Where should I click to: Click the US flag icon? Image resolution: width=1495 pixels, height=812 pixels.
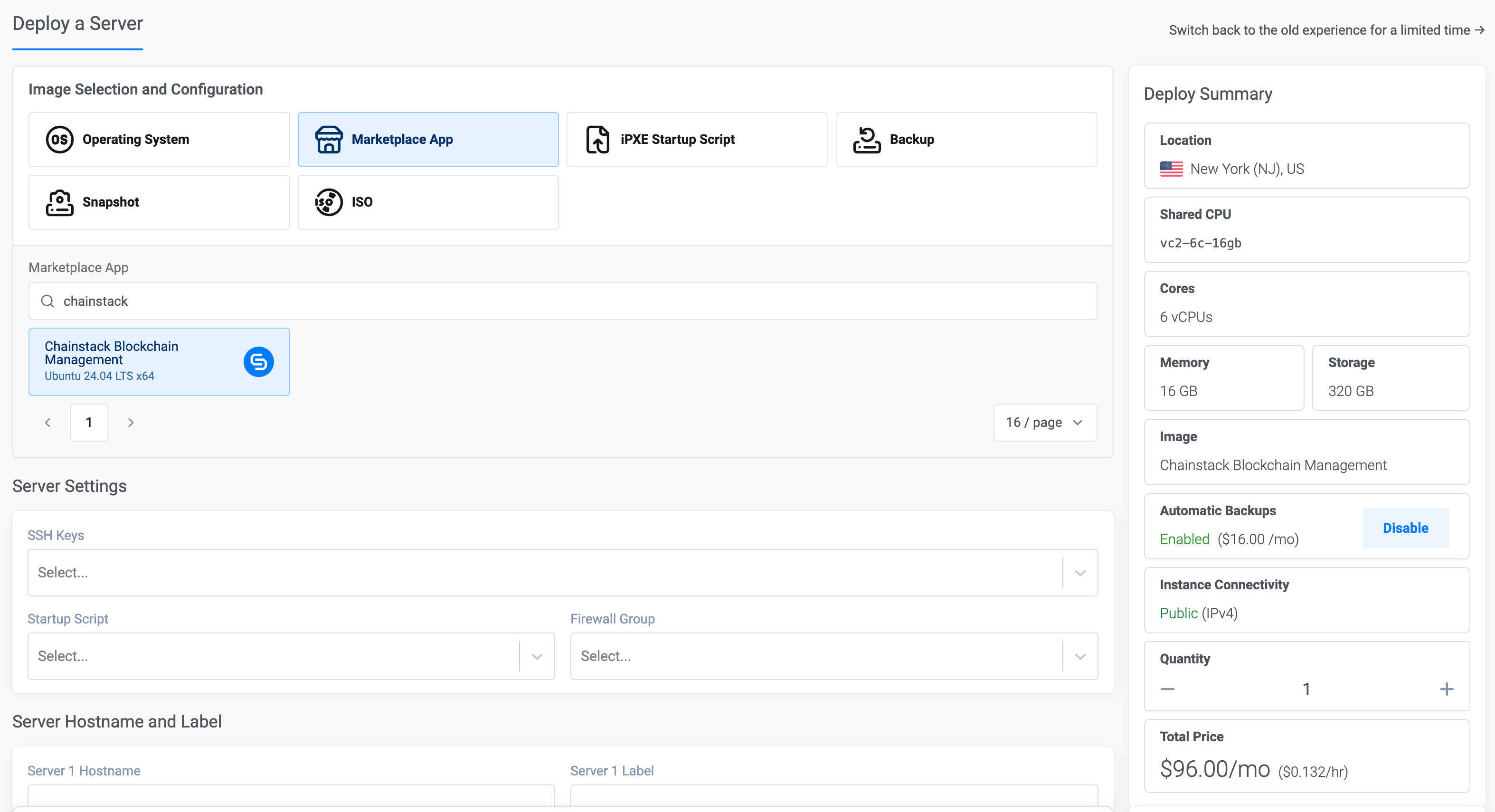tap(1171, 169)
